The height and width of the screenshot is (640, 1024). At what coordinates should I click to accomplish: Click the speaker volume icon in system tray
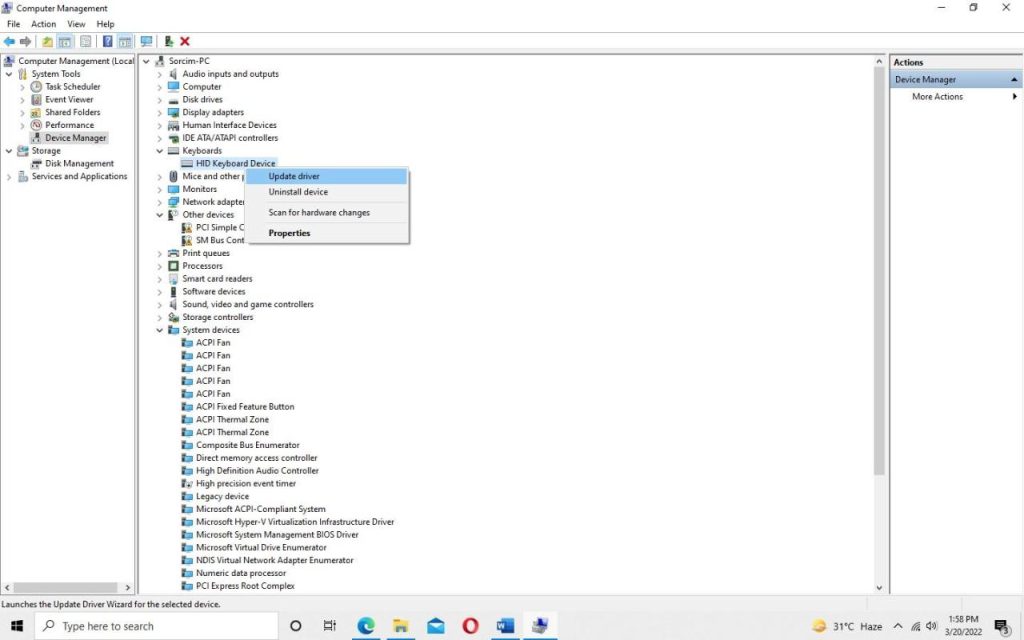932,625
